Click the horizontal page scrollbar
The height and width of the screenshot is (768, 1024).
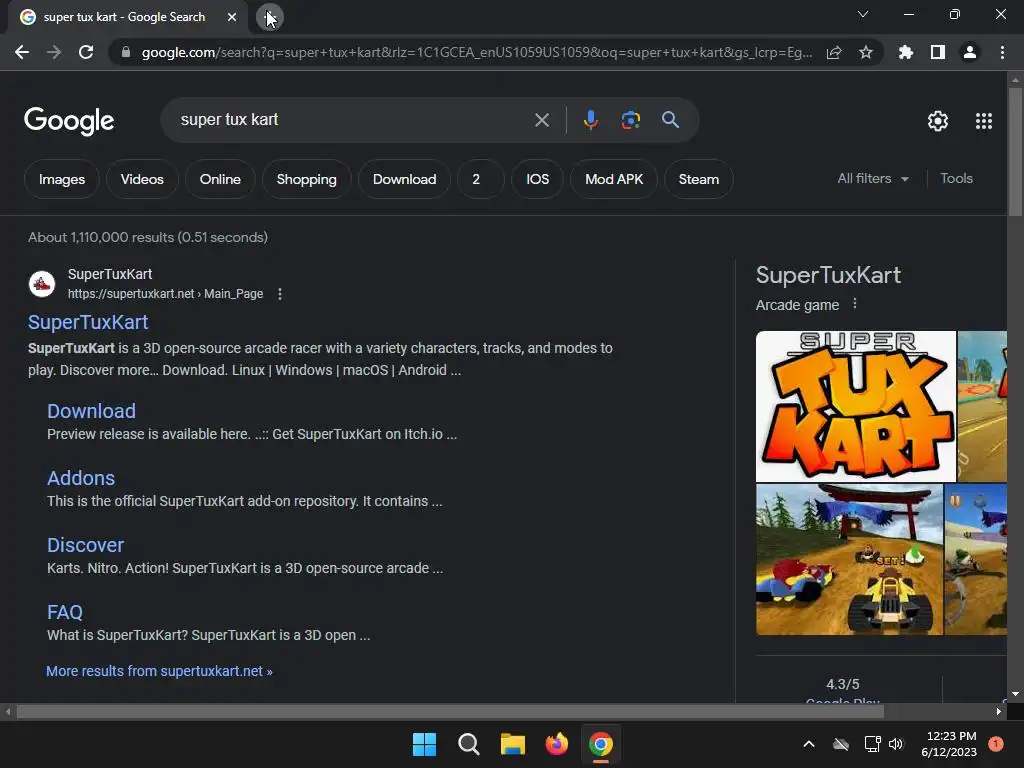tap(450, 711)
